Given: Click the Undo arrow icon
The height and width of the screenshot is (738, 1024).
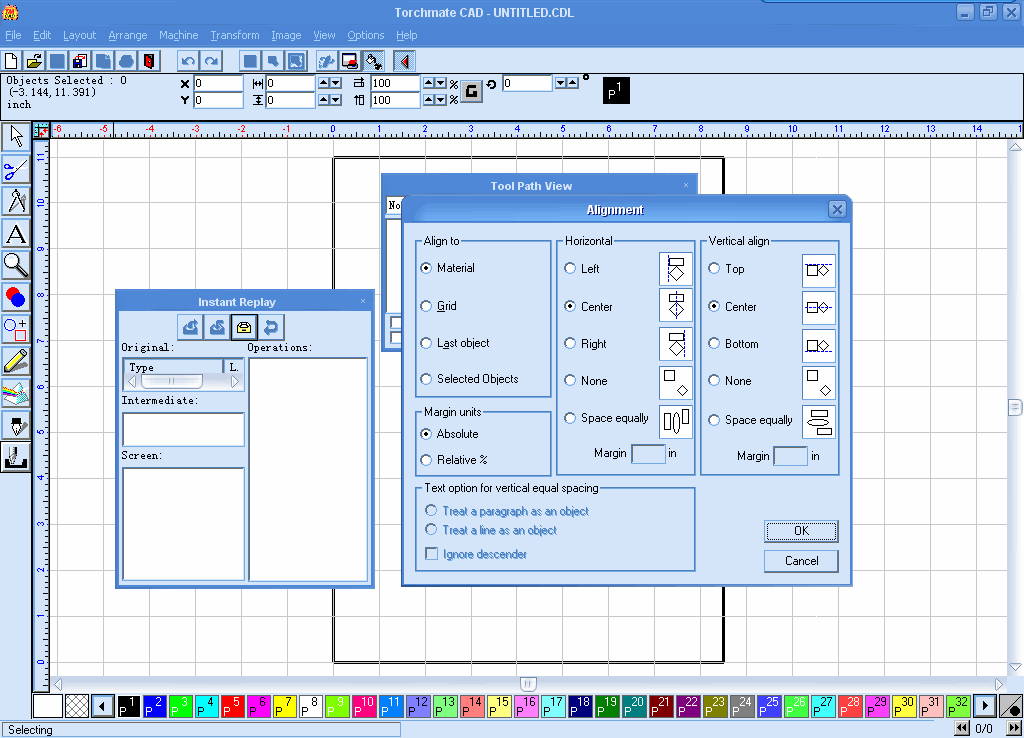Looking at the screenshot, I should [x=189, y=61].
